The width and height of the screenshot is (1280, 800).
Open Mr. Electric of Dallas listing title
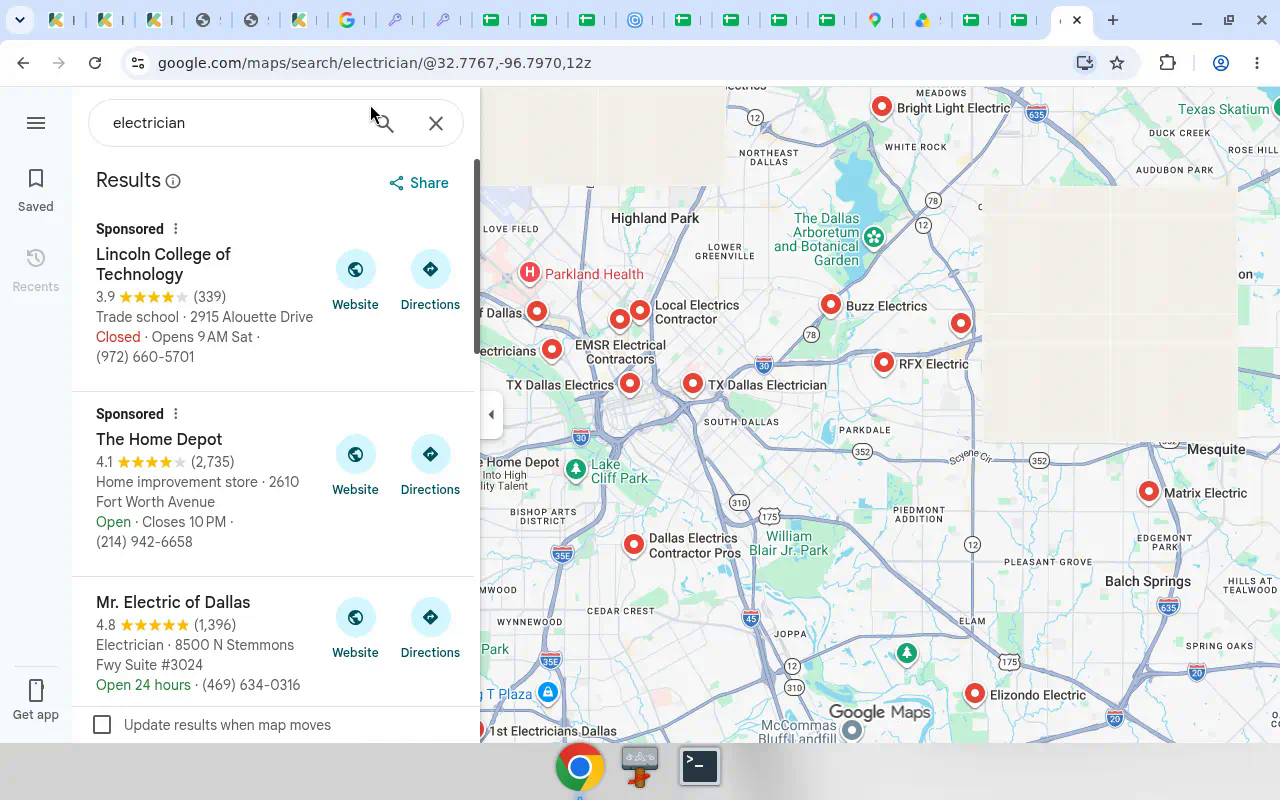(x=173, y=602)
